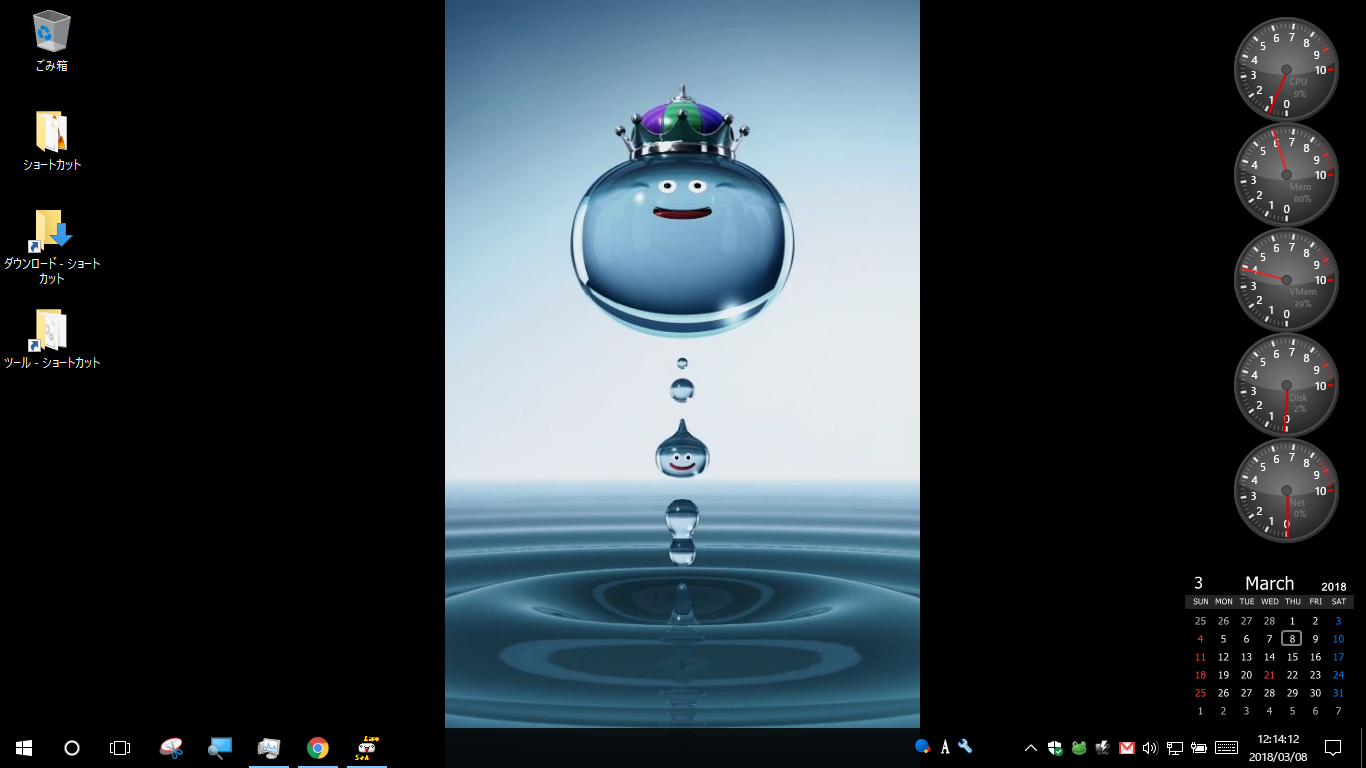Viewport: 1366px width, 768px height.
Task: Click the 'WED' weekday header in calendar
Action: (1269, 602)
